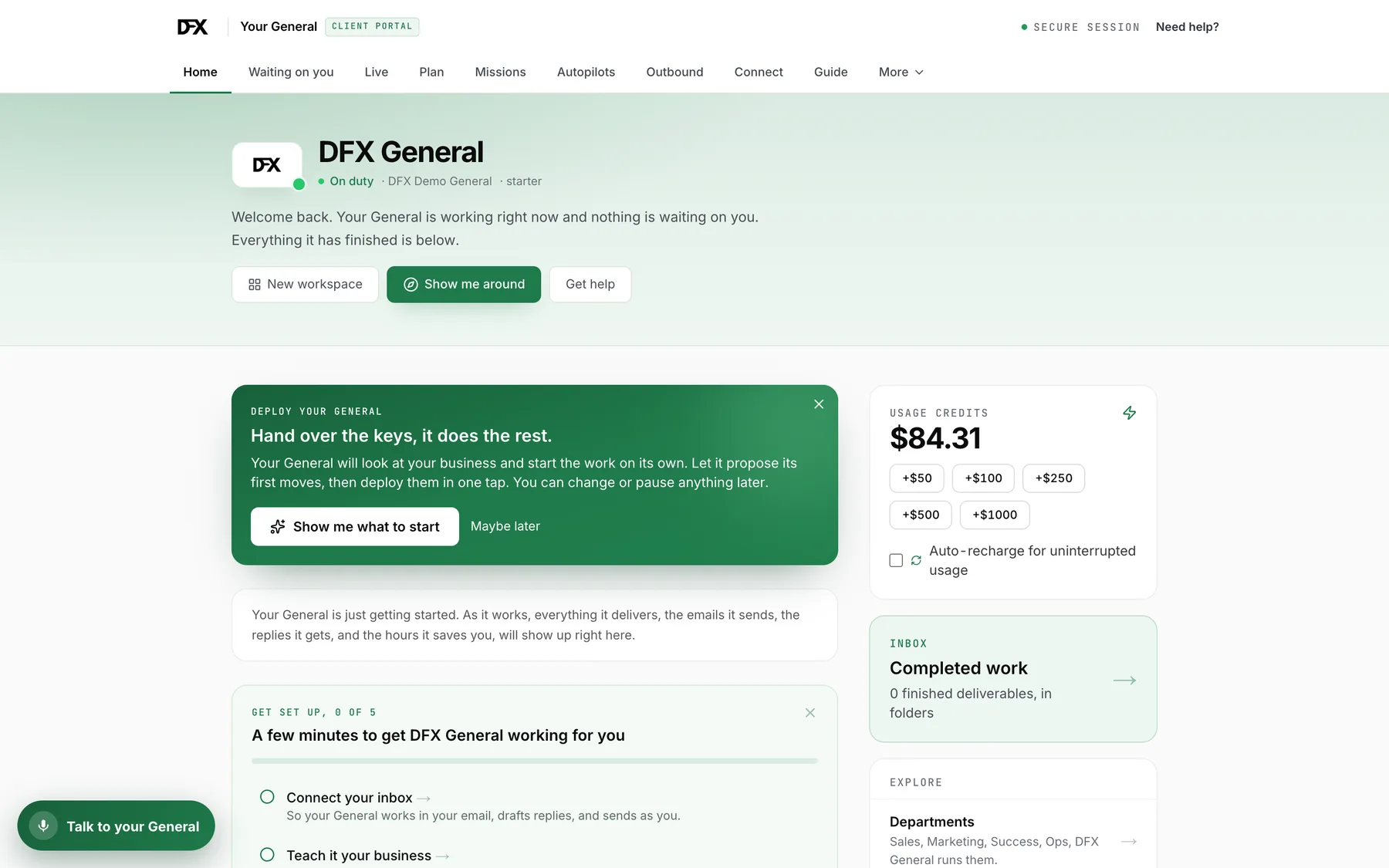Click the Get help button
The height and width of the screenshot is (868, 1389).
[590, 285]
